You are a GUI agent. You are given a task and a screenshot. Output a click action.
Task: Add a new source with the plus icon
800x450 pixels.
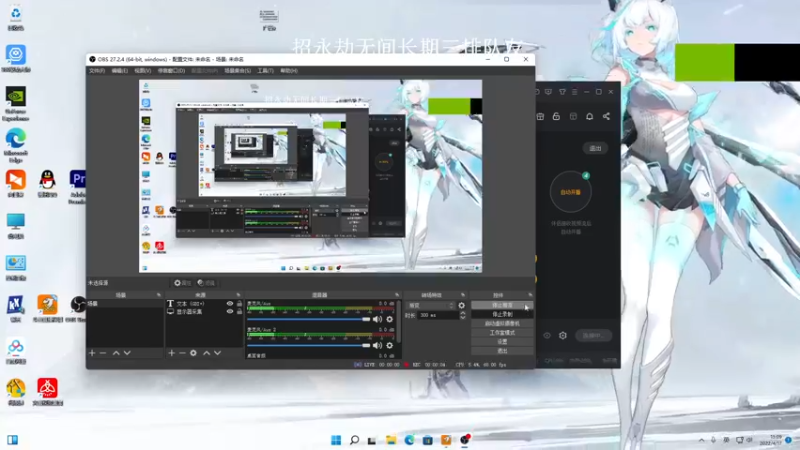click(171, 353)
